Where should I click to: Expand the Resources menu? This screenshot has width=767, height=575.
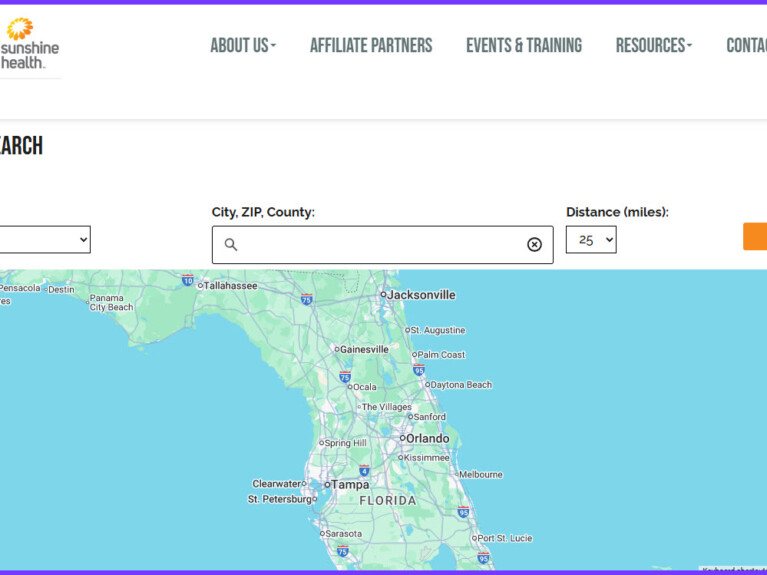[x=653, y=45]
